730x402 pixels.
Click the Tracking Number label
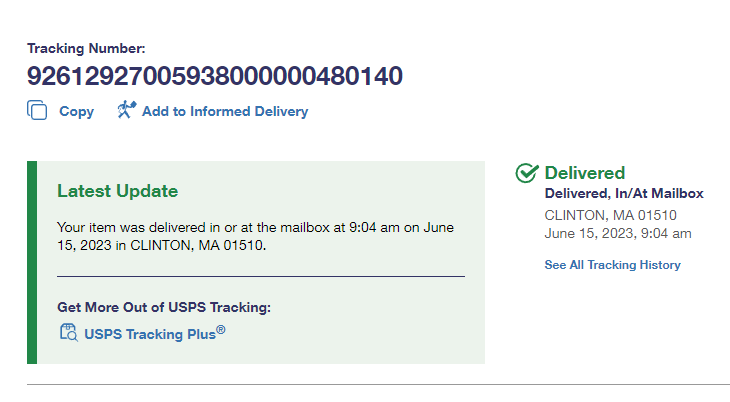click(x=86, y=48)
